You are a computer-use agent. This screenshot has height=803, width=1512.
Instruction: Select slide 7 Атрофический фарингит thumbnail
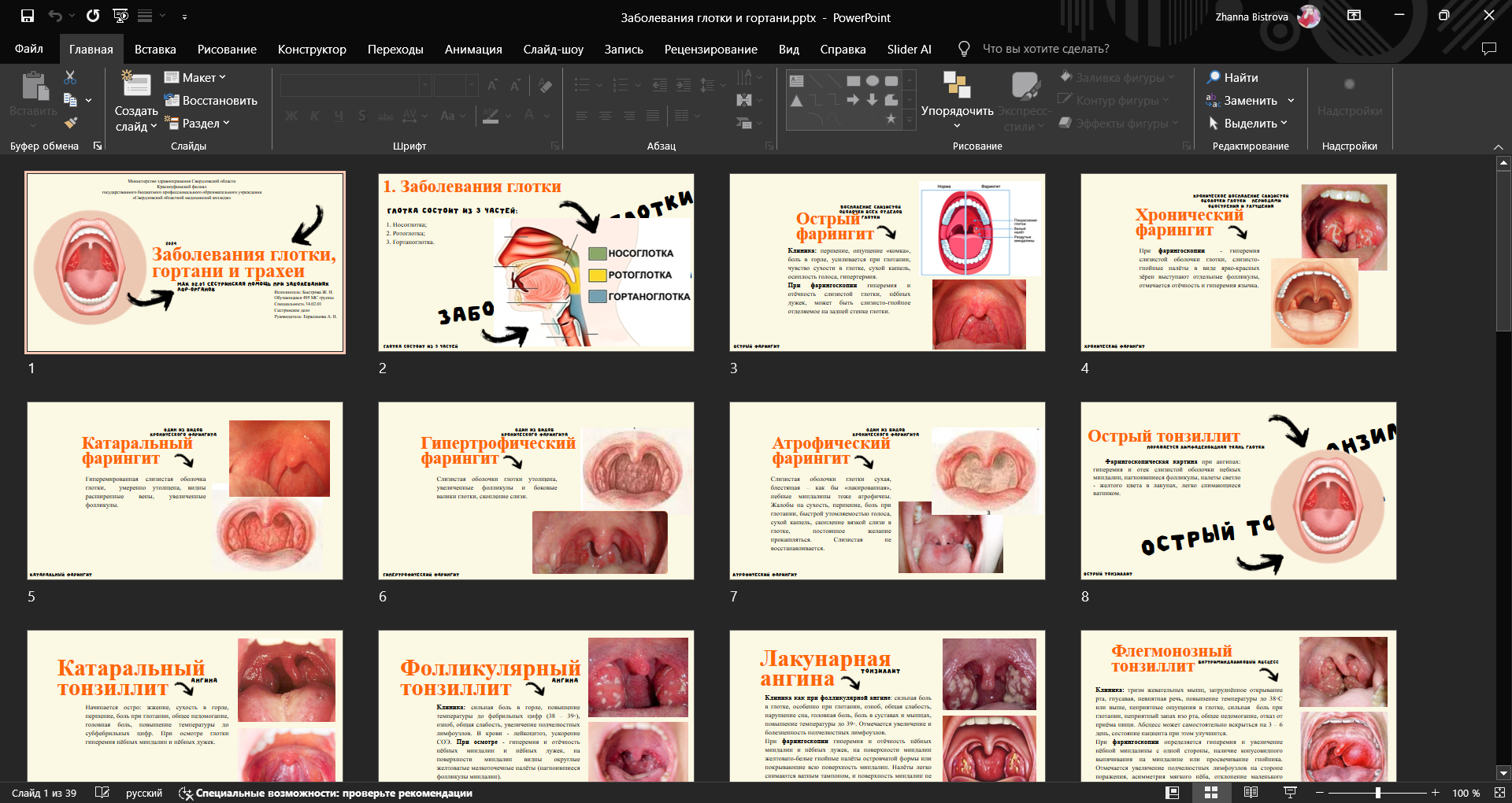click(x=888, y=490)
